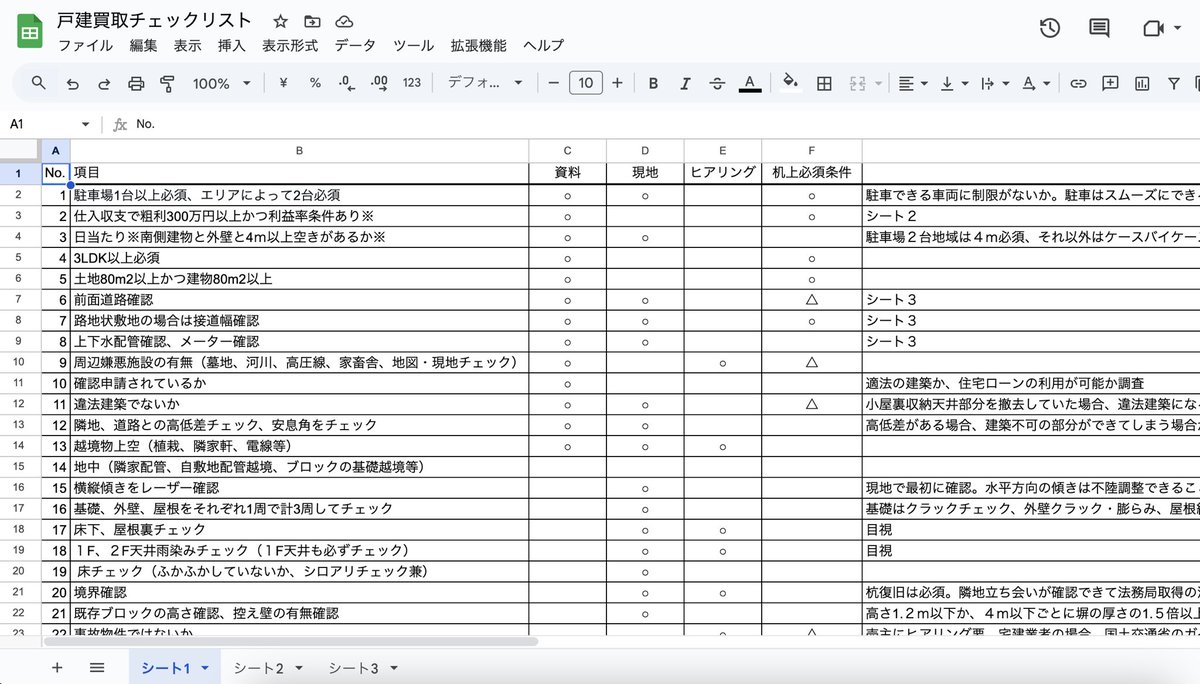Image resolution: width=1200 pixels, height=684 pixels.
Task: Open the comments history icon
Action: [1099, 28]
